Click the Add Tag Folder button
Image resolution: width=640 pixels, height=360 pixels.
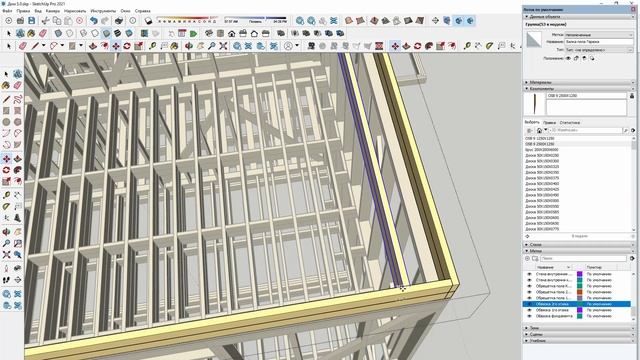[535, 258]
